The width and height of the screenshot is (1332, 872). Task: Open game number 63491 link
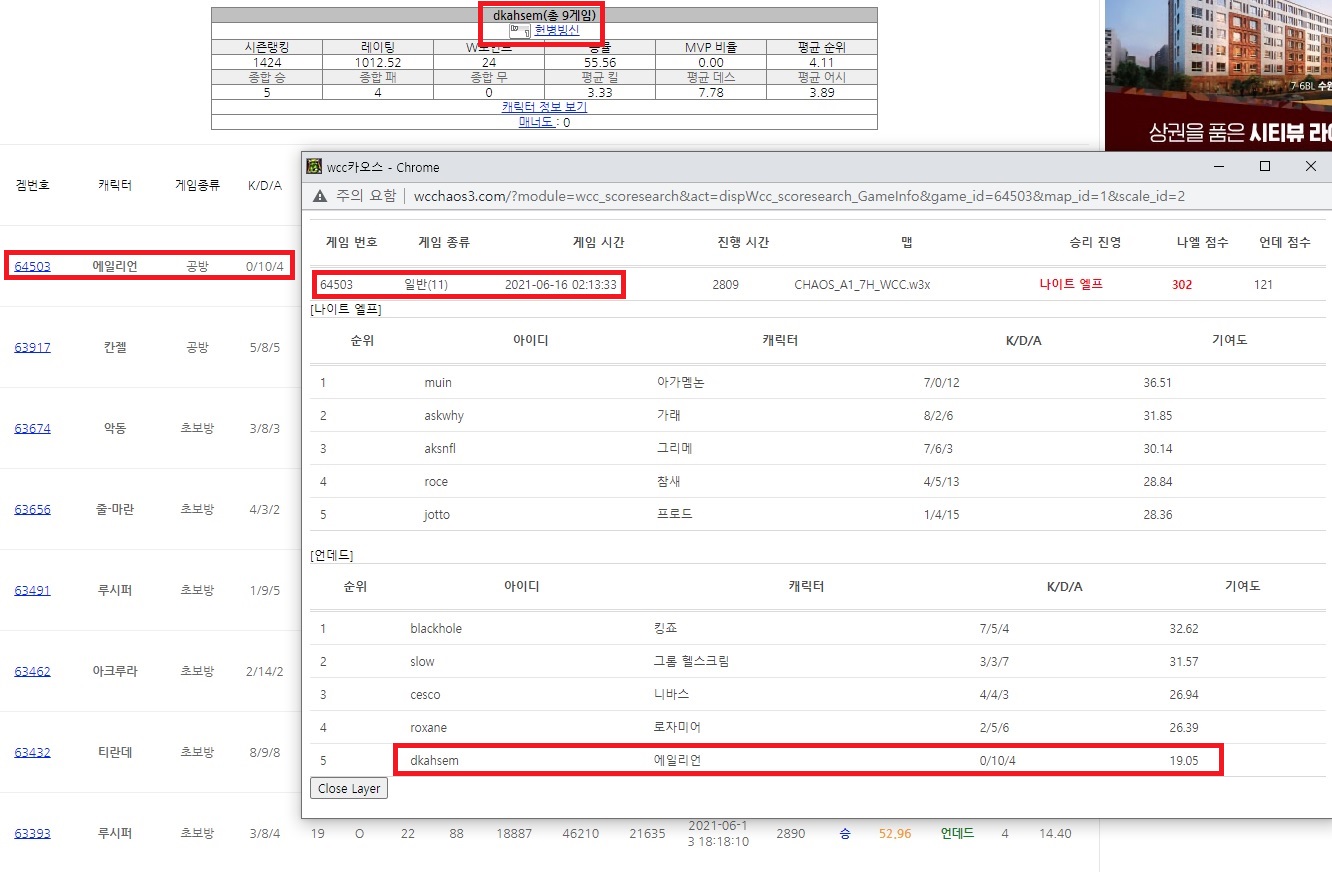pos(32,590)
